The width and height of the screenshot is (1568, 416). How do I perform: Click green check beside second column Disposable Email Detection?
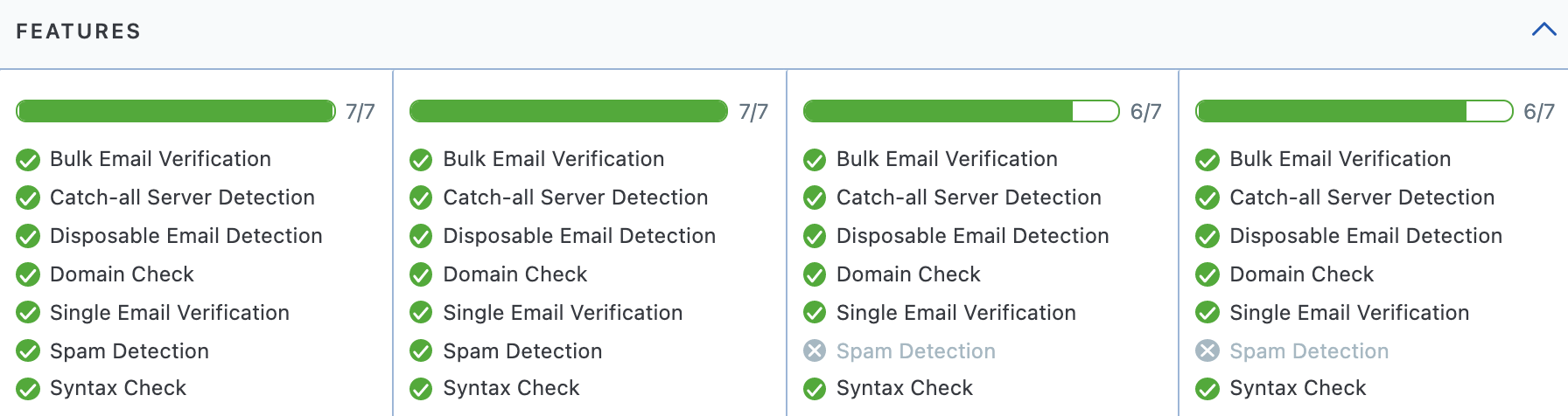[421, 237]
